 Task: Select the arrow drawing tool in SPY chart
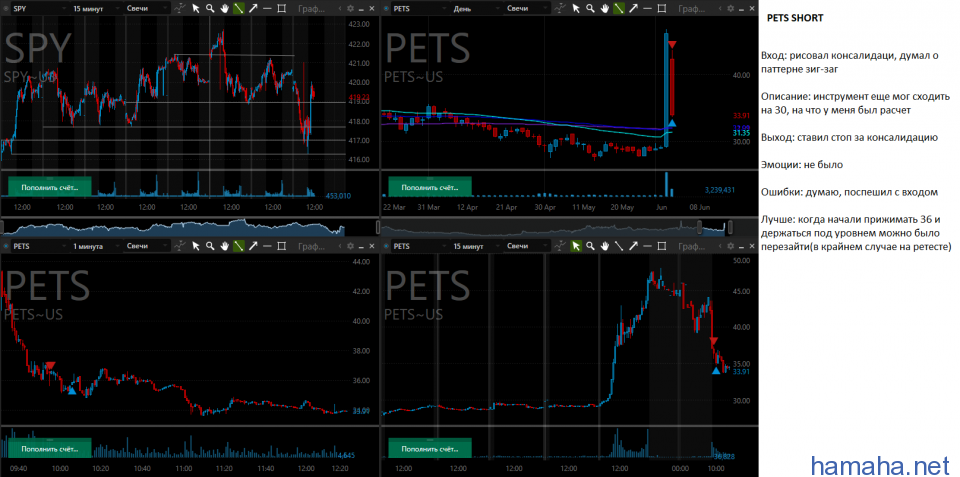253,9
